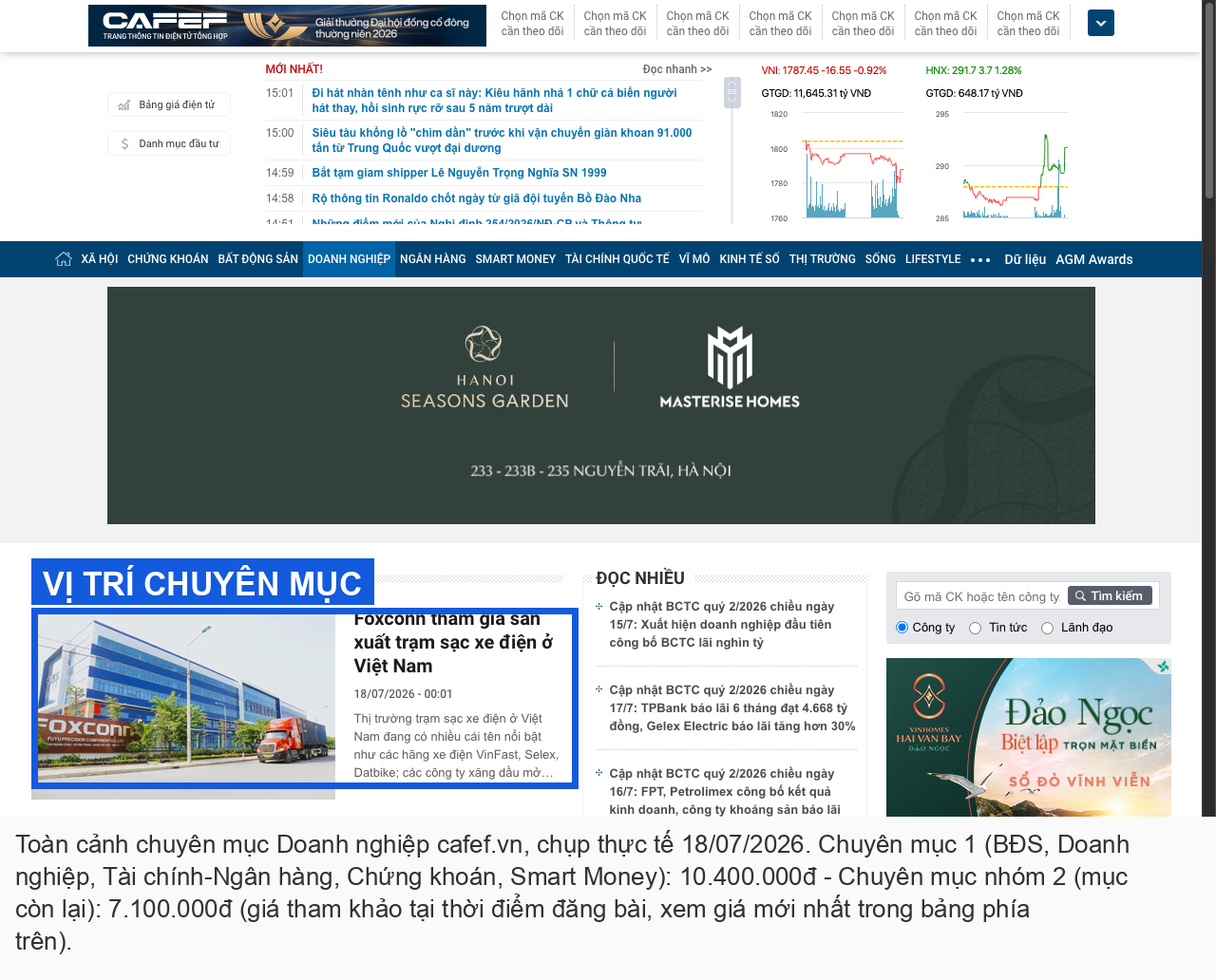Open the shipper Lê Nguyễn Trọng Nghĩa headline

(x=459, y=173)
